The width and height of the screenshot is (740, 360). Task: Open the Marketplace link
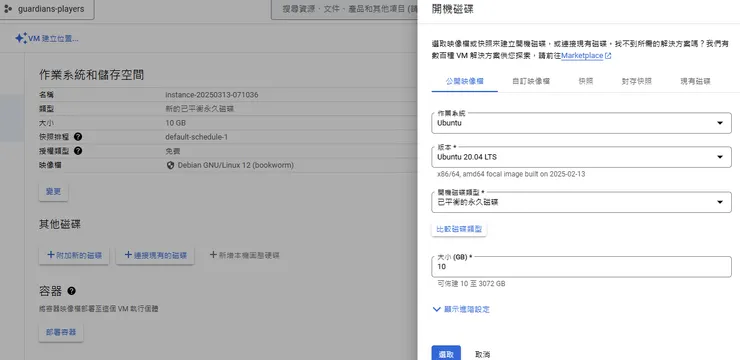coord(582,56)
